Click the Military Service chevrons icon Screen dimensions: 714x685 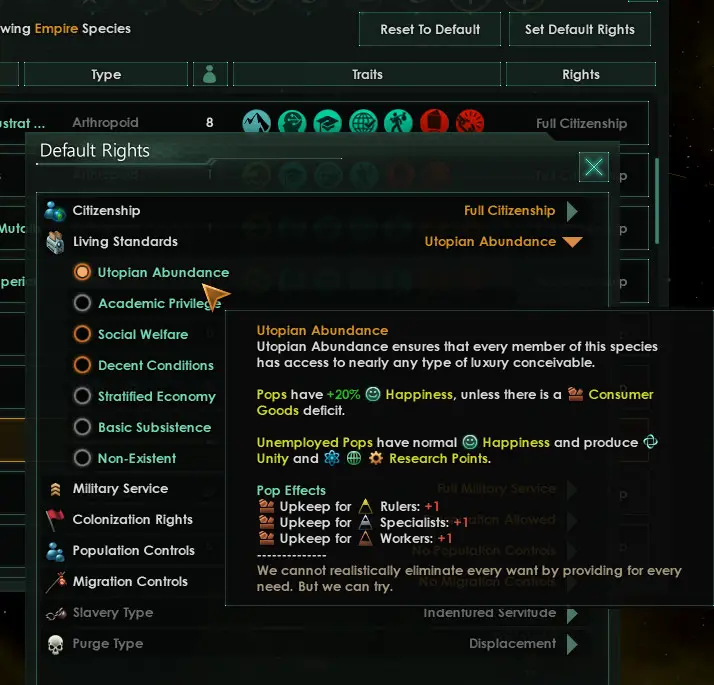click(55, 489)
